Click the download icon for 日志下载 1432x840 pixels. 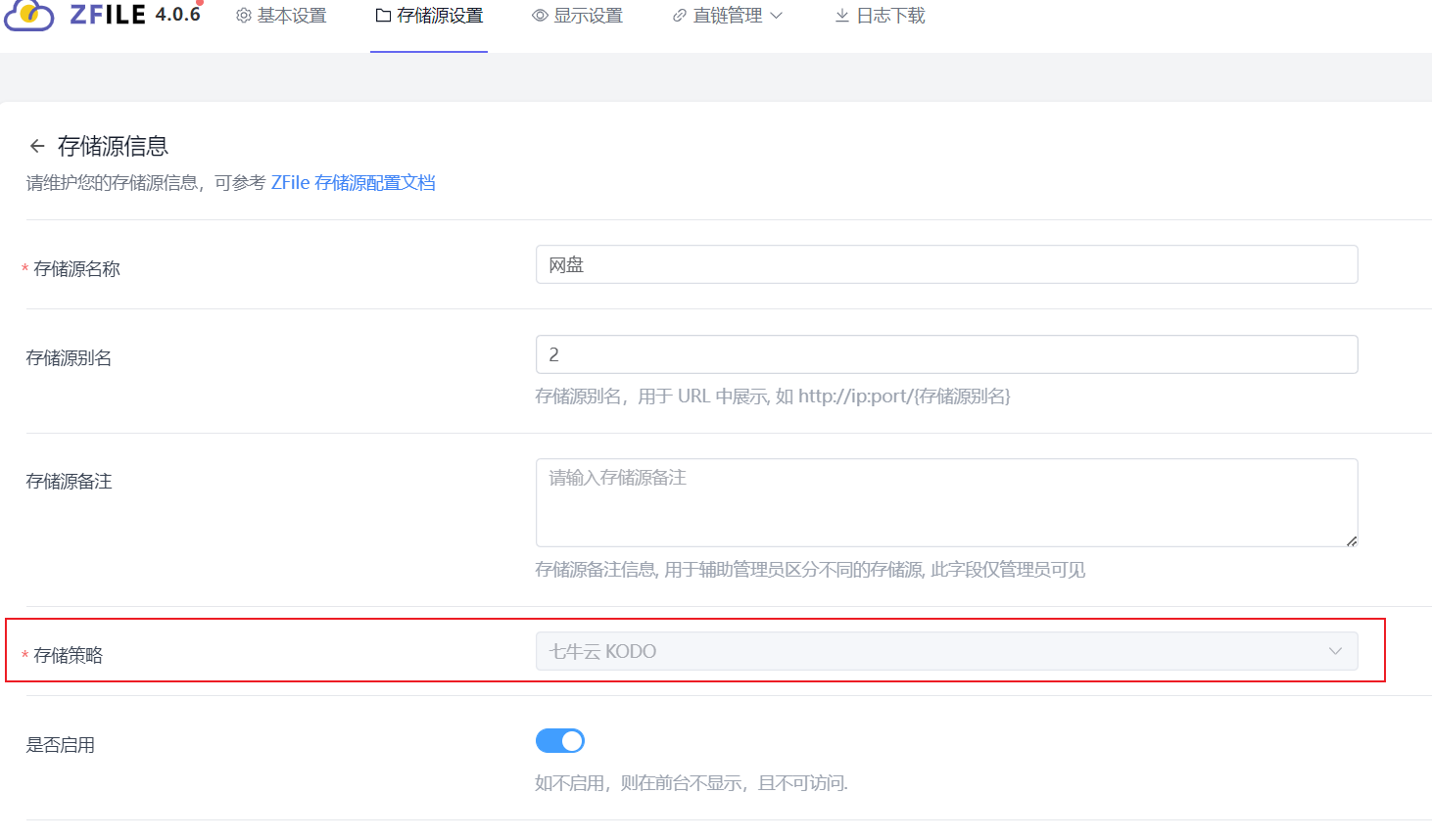pyautogui.click(x=841, y=16)
